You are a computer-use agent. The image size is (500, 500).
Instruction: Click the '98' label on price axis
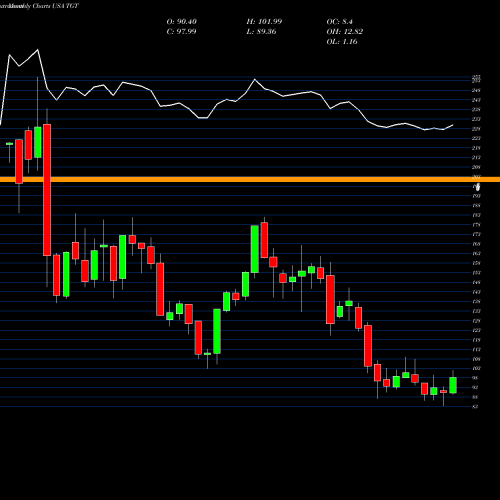click(x=475, y=378)
